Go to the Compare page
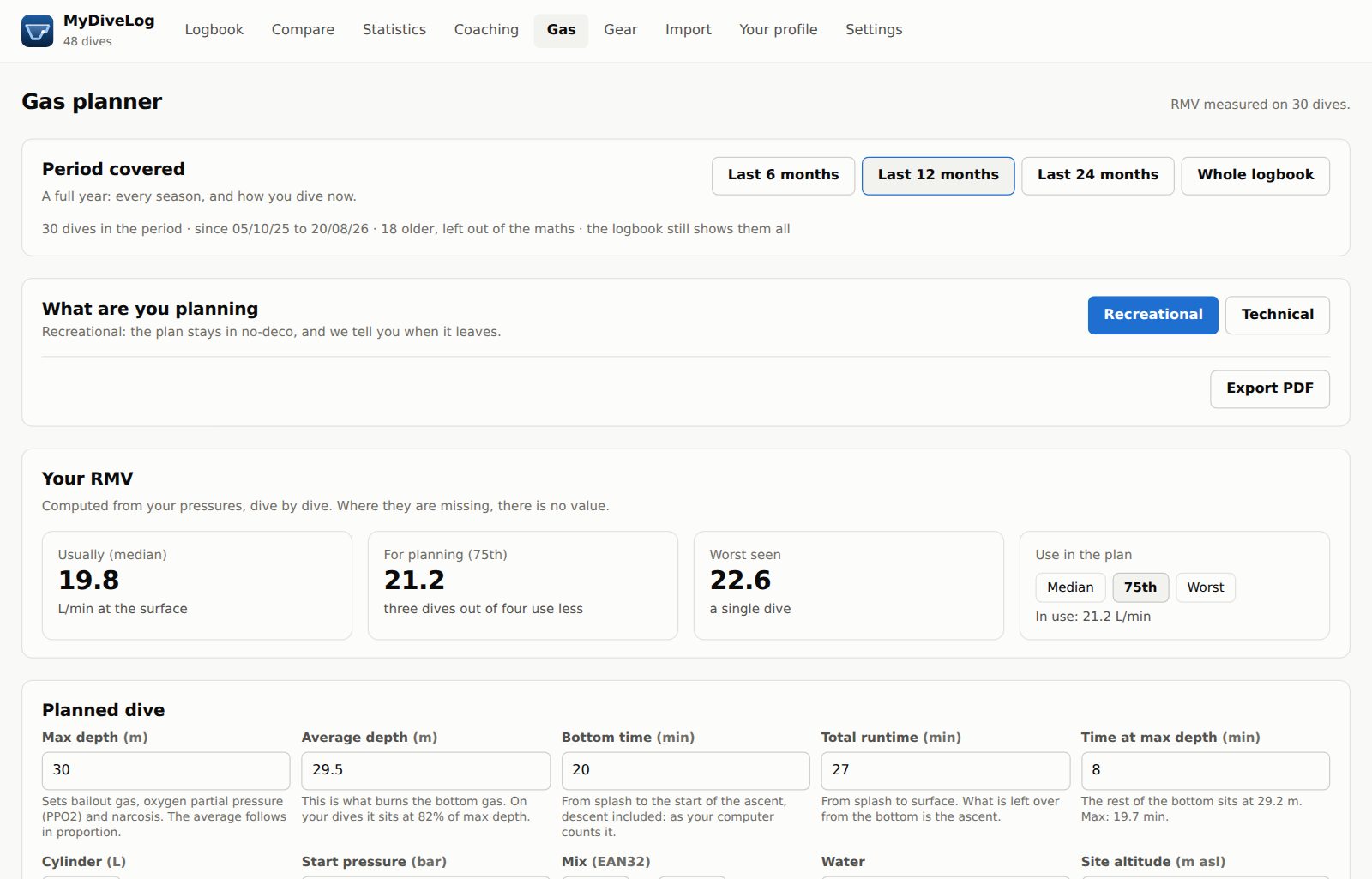Image resolution: width=1372 pixels, height=879 pixels. [303, 30]
